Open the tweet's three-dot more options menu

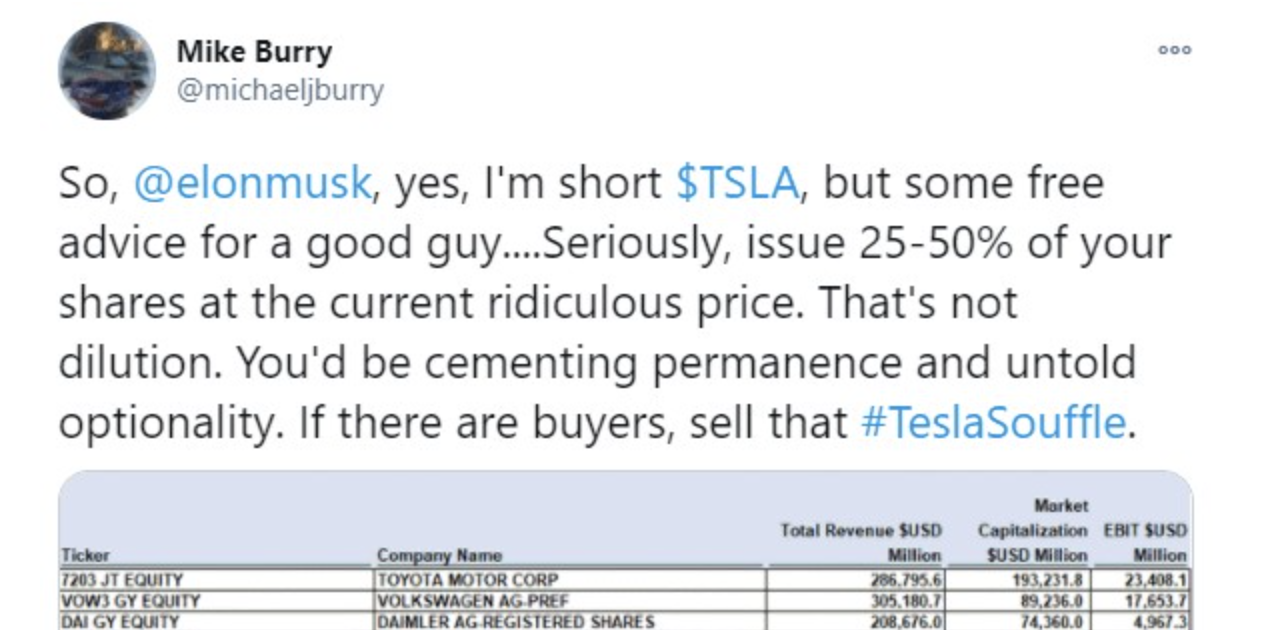[x=1175, y=50]
